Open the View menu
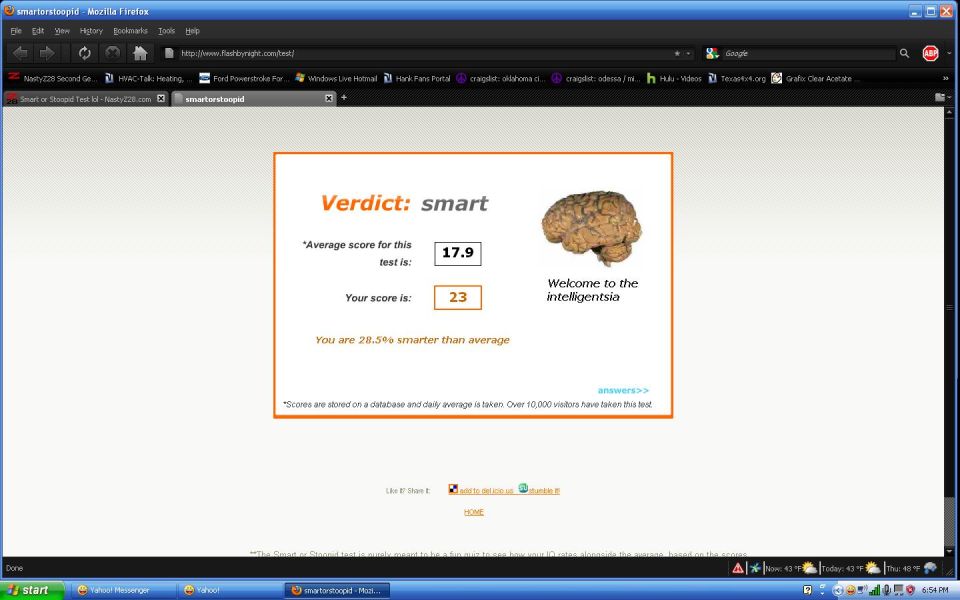Viewport: 960px width, 600px height. (62, 31)
